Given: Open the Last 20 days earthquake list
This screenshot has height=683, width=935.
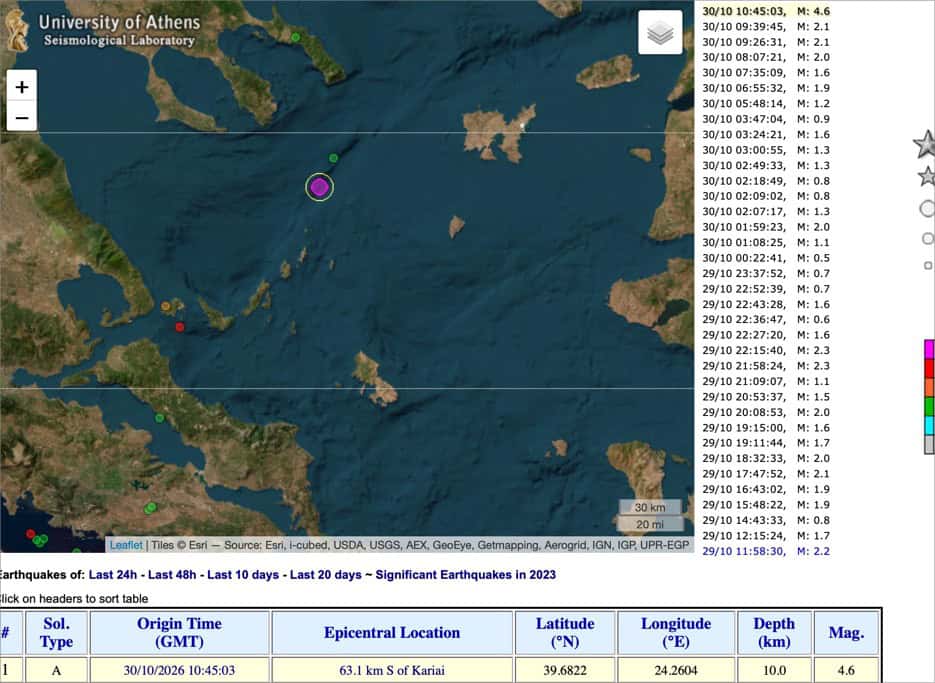Looking at the screenshot, I should point(326,575).
